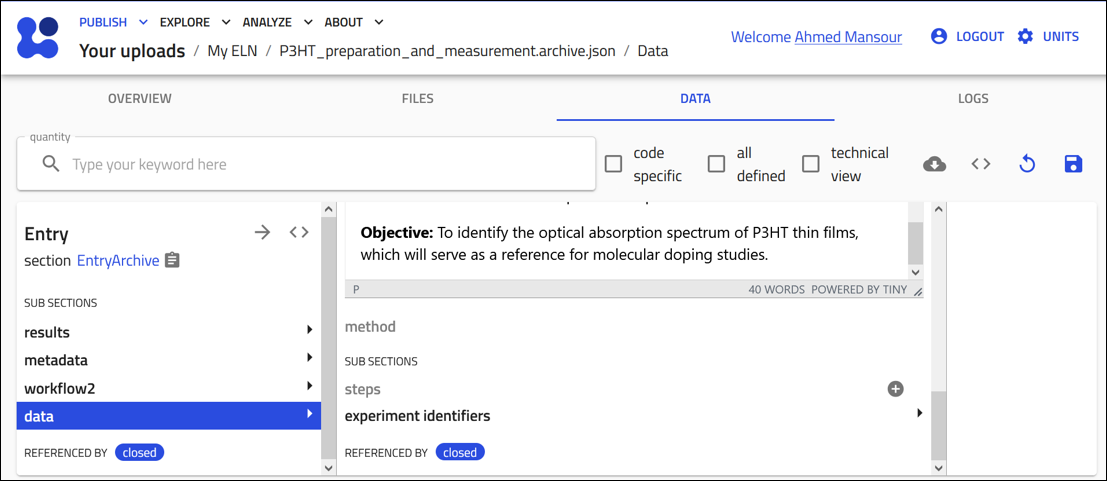Click the rich text editor vertical scrollbar

pos(915,242)
